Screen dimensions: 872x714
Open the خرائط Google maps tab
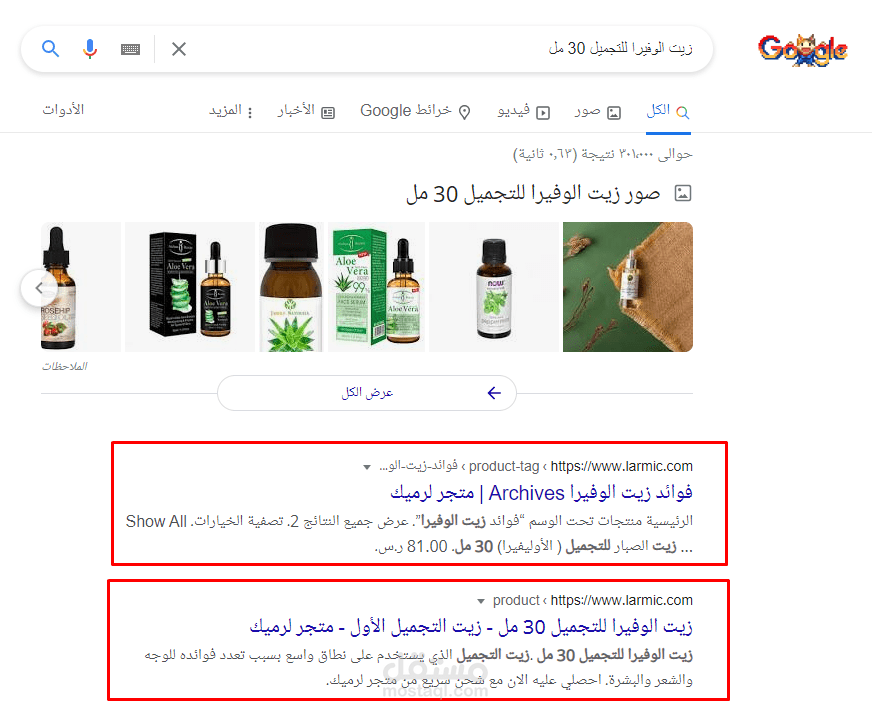(x=415, y=111)
